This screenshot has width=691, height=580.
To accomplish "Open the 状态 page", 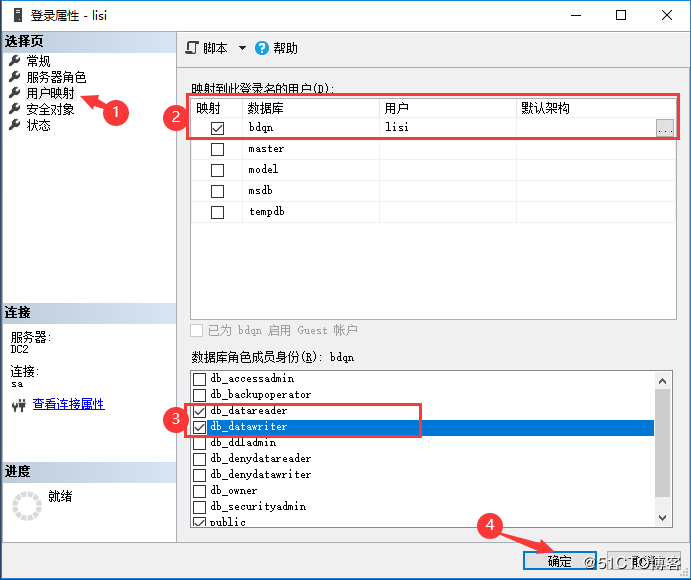I will [38, 125].
